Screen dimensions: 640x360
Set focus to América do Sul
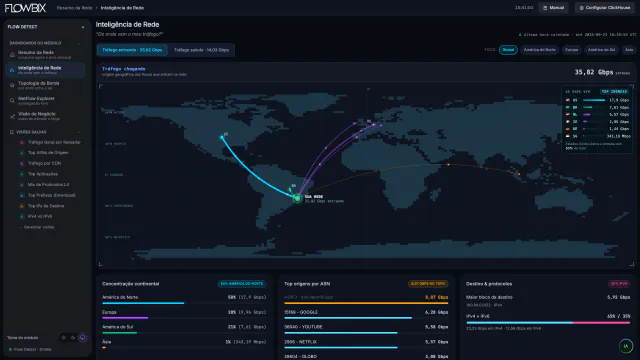(601, 50)
